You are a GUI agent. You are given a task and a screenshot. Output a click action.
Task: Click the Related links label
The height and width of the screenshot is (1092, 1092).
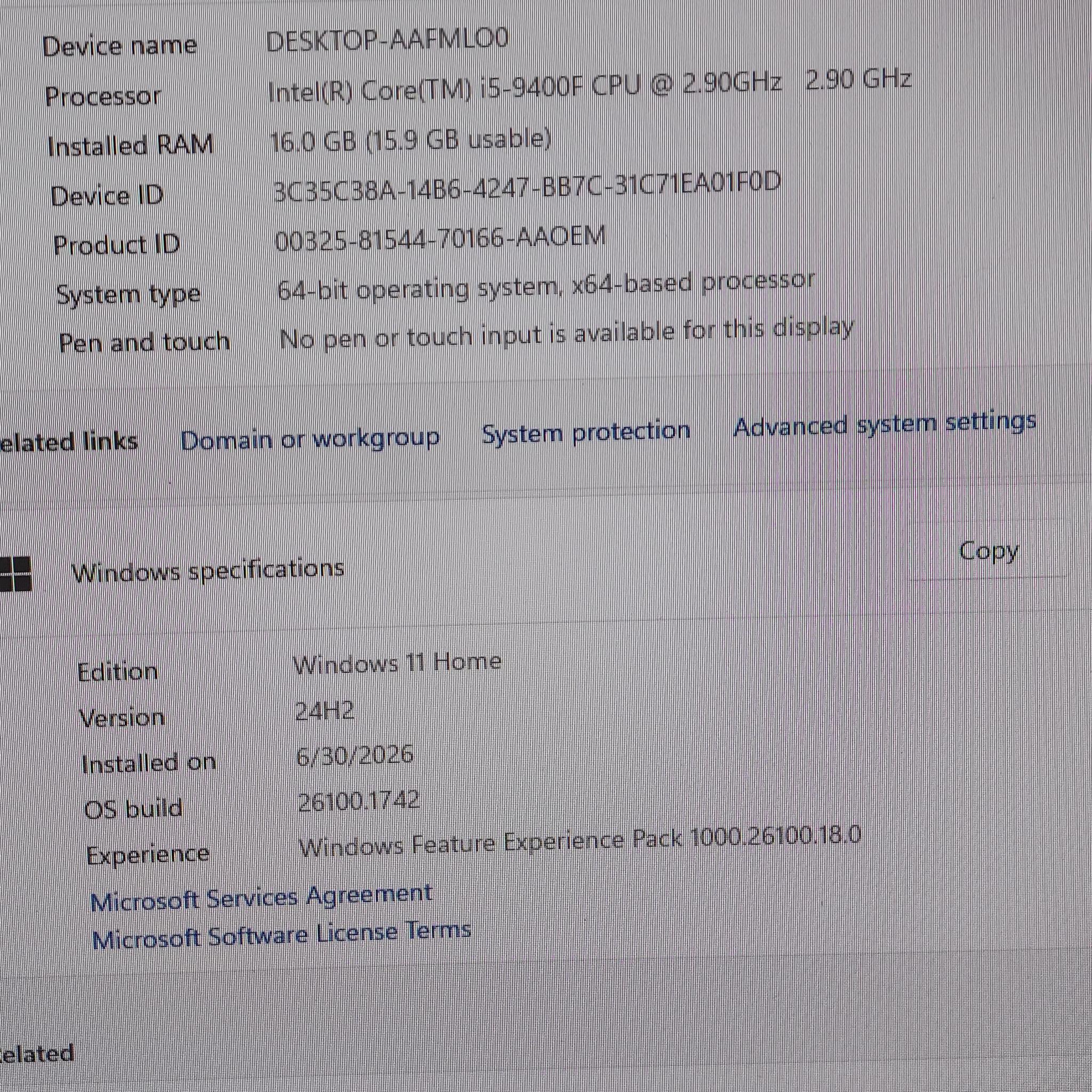pos(68,441)
